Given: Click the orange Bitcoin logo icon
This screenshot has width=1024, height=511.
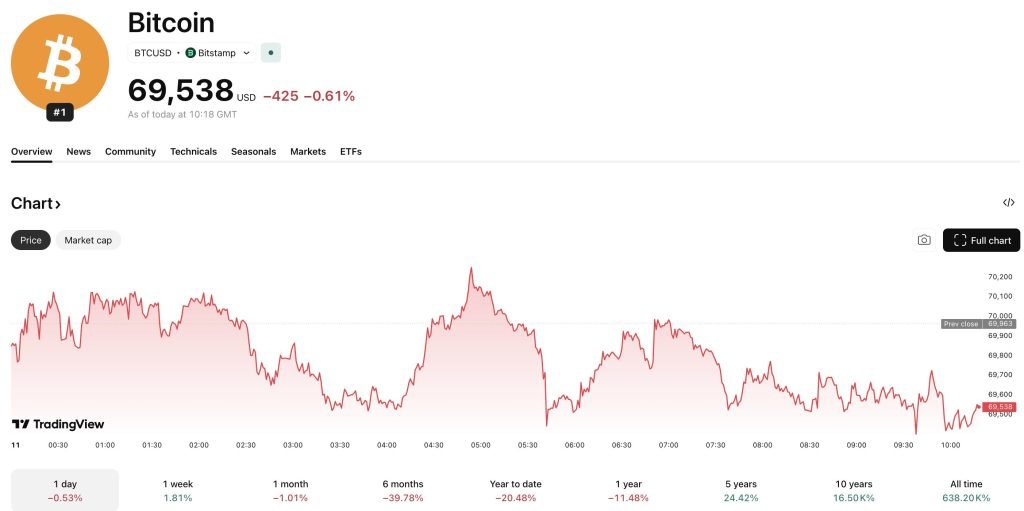Looking at the screenshot, I should click(x=59, y=62).
